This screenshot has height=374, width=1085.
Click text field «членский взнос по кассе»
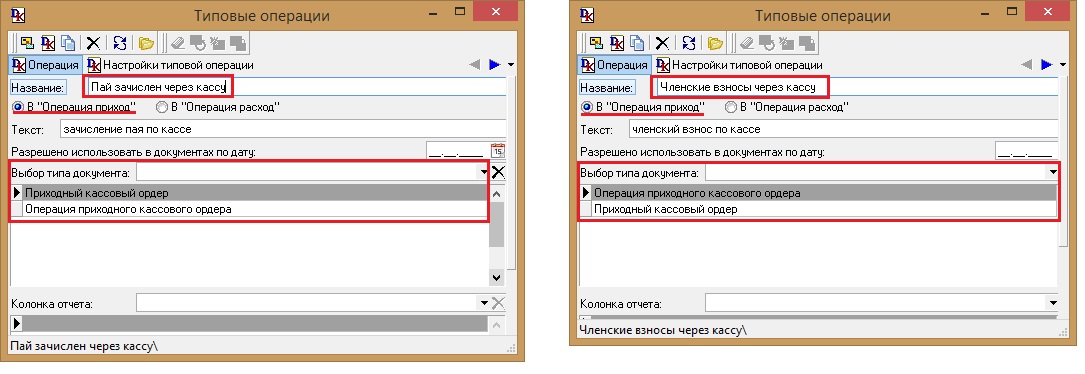(x=844, y=130)
